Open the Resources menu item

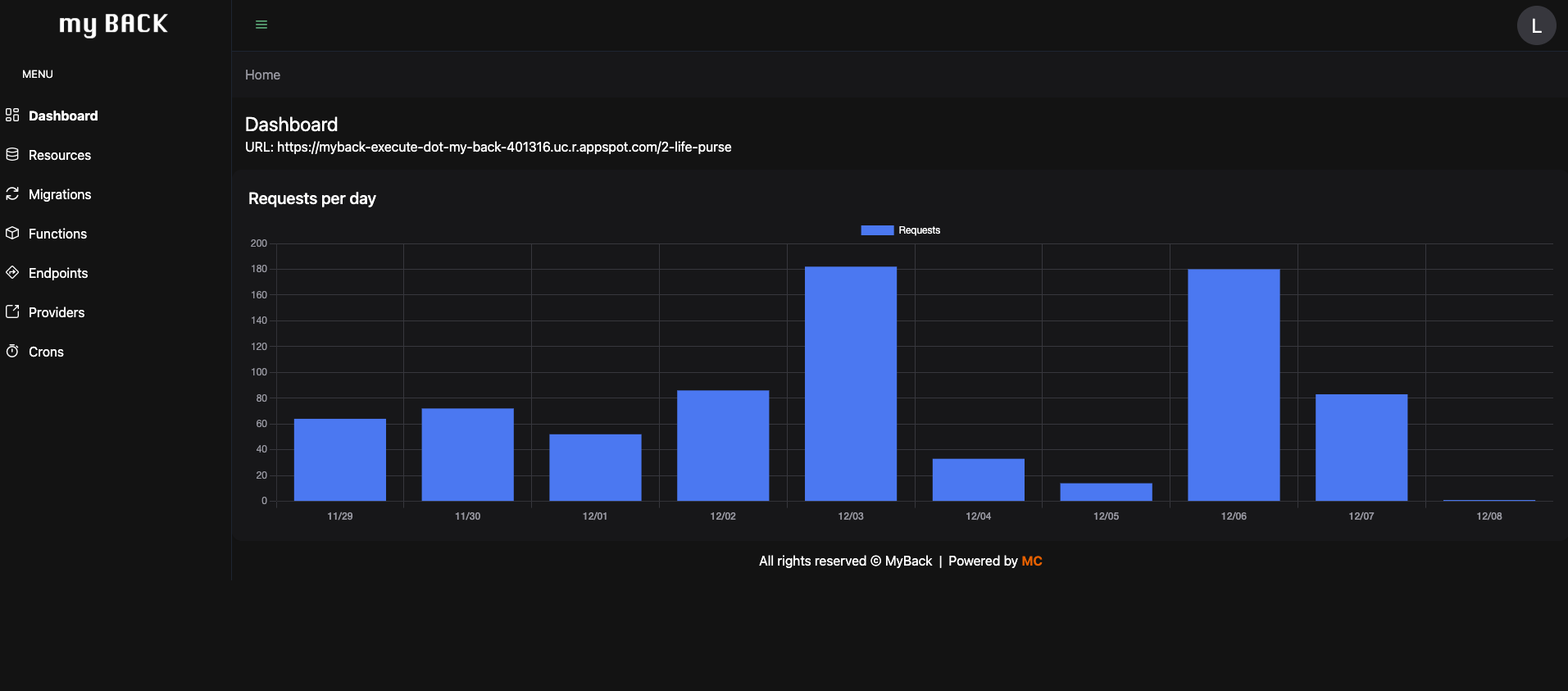(60, 155)
